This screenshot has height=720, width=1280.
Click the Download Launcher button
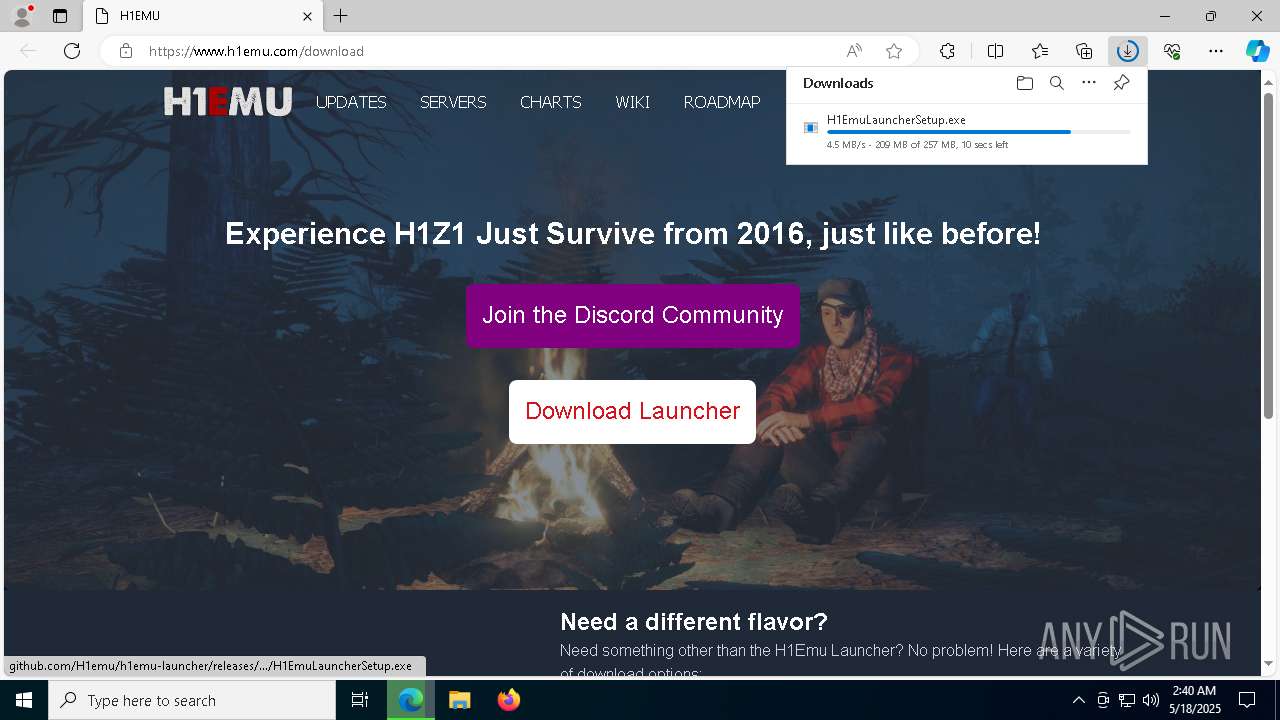pyautogui.click(x=632, y=411)
